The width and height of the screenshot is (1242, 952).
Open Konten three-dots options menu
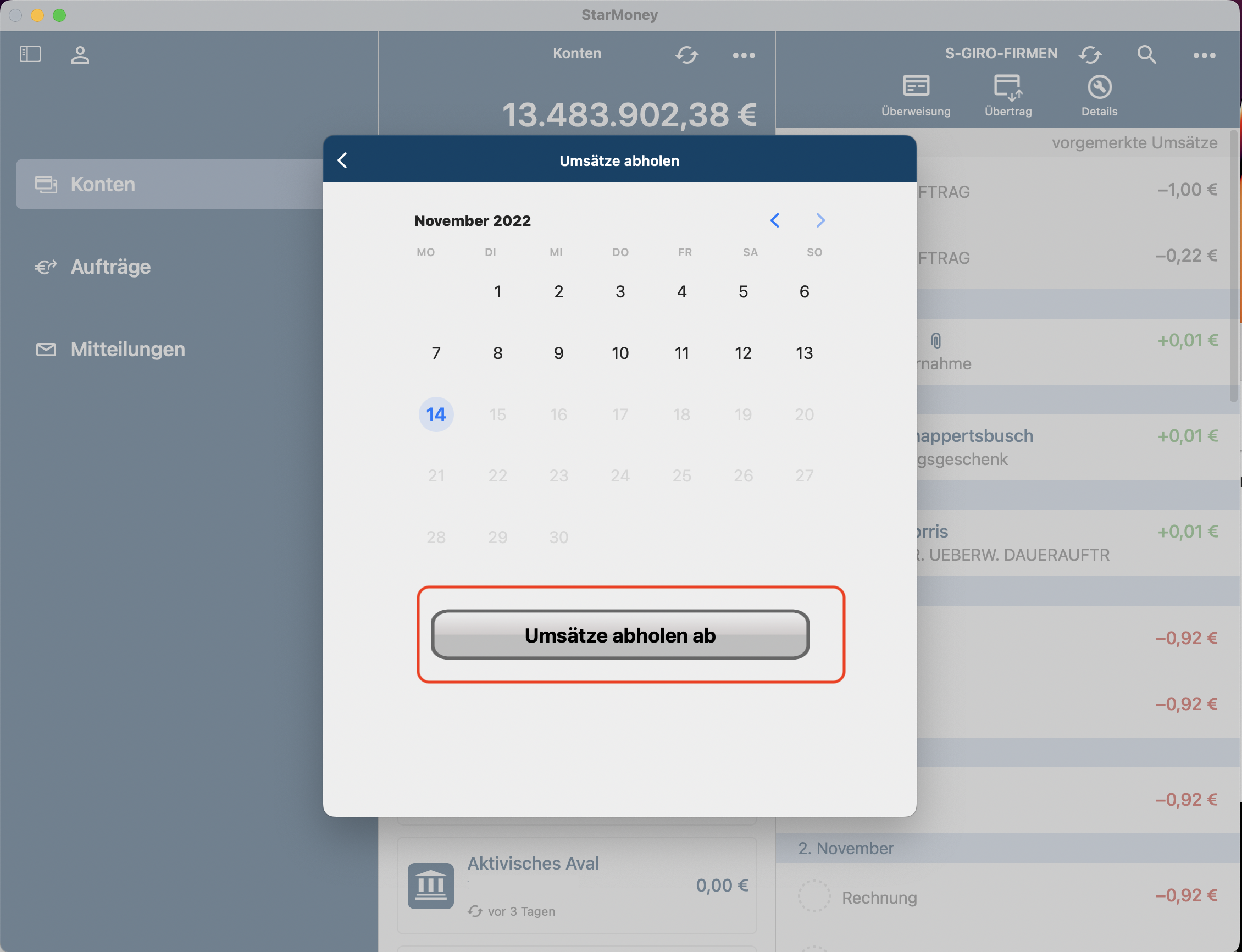744,55
